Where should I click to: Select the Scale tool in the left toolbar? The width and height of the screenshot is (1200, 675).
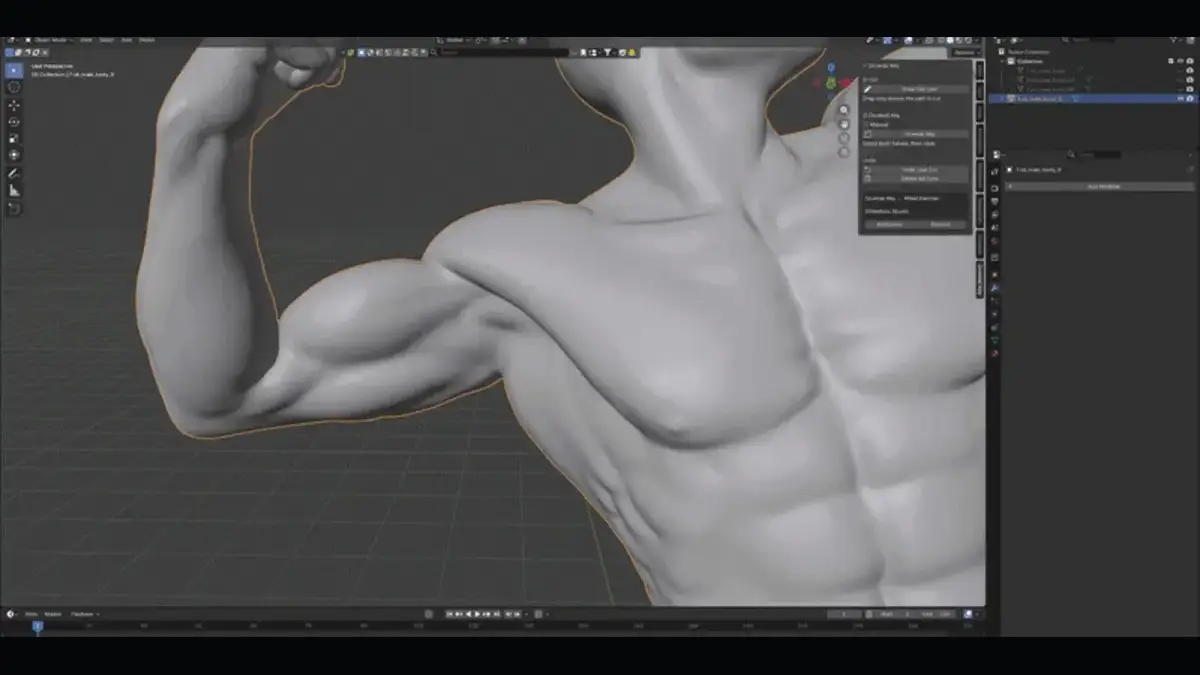[x=14, y=138]
